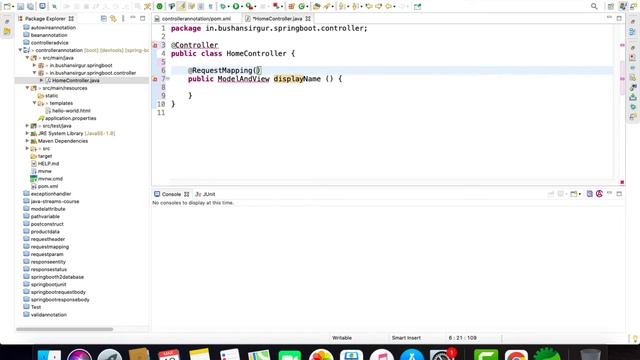Click the Save toolbar icon
This screenshot has width=640, height=360.
(20, 6)
